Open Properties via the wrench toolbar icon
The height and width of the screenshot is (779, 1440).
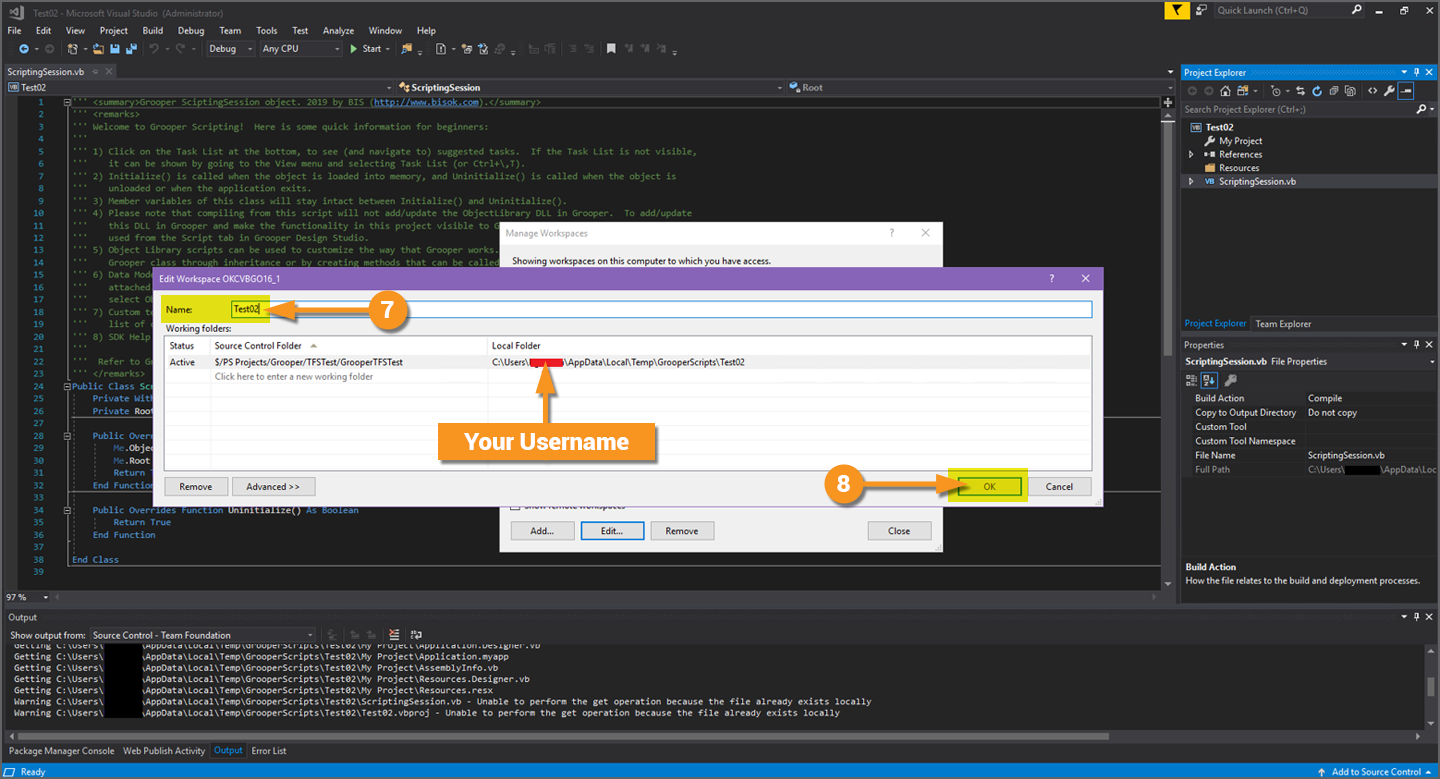click(1389, 91)
